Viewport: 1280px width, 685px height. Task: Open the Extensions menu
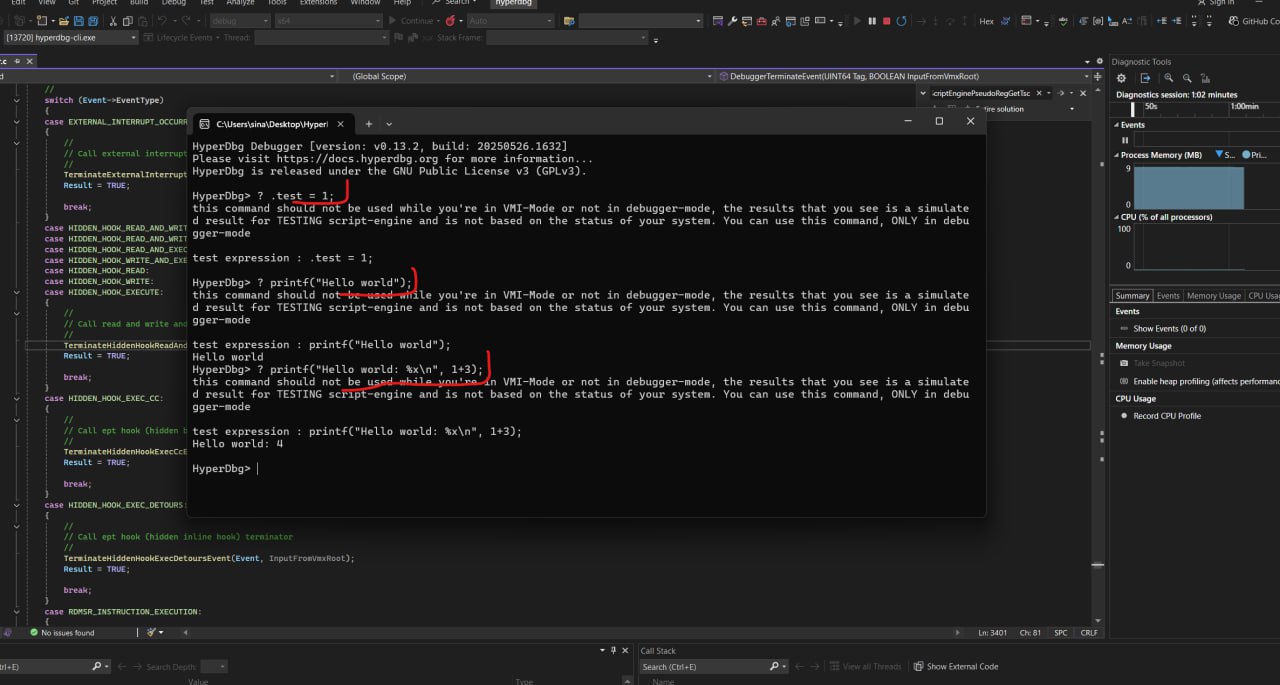(318, 3)
